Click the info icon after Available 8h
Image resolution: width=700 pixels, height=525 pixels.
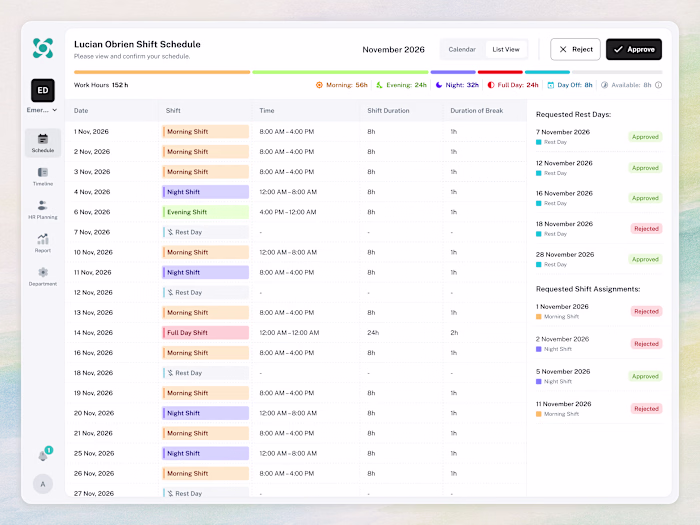click(x=658, y=85)
